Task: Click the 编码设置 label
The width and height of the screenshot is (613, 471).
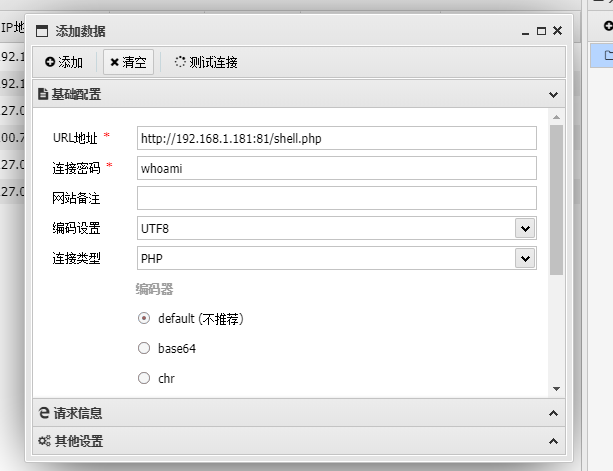Action: 77,228
